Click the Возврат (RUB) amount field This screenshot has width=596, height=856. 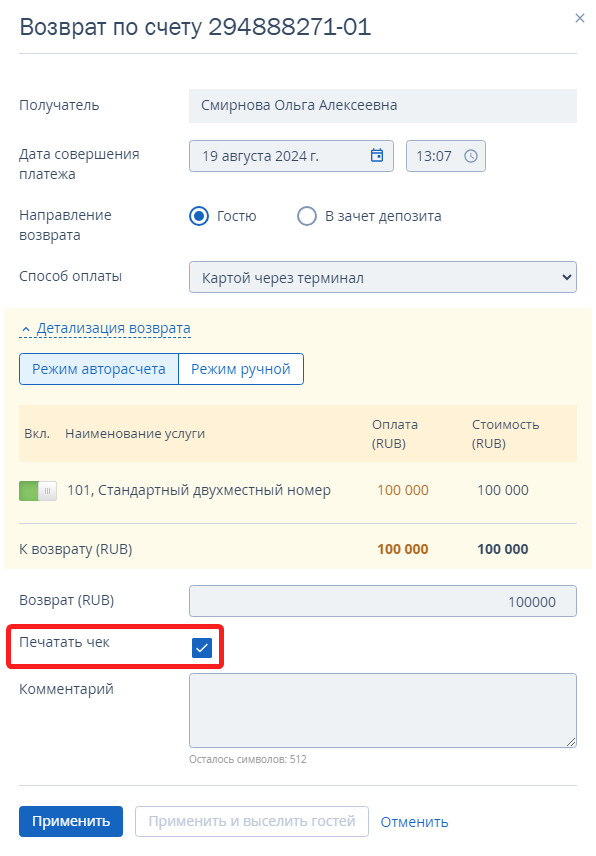[383, 601]
